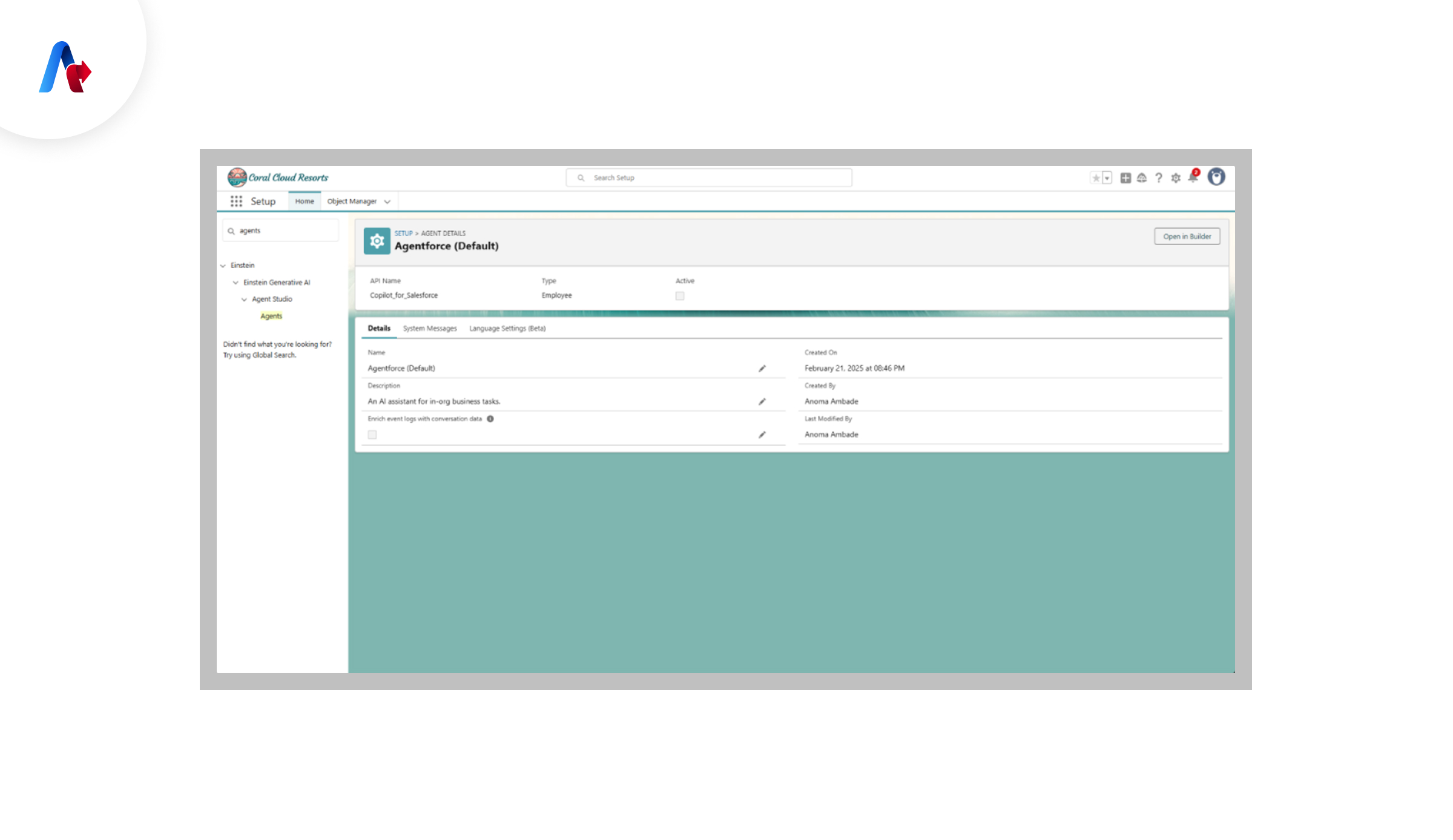Open the Help question mark icon
Screen dimensions: 1453x840
coord(1159,178)
